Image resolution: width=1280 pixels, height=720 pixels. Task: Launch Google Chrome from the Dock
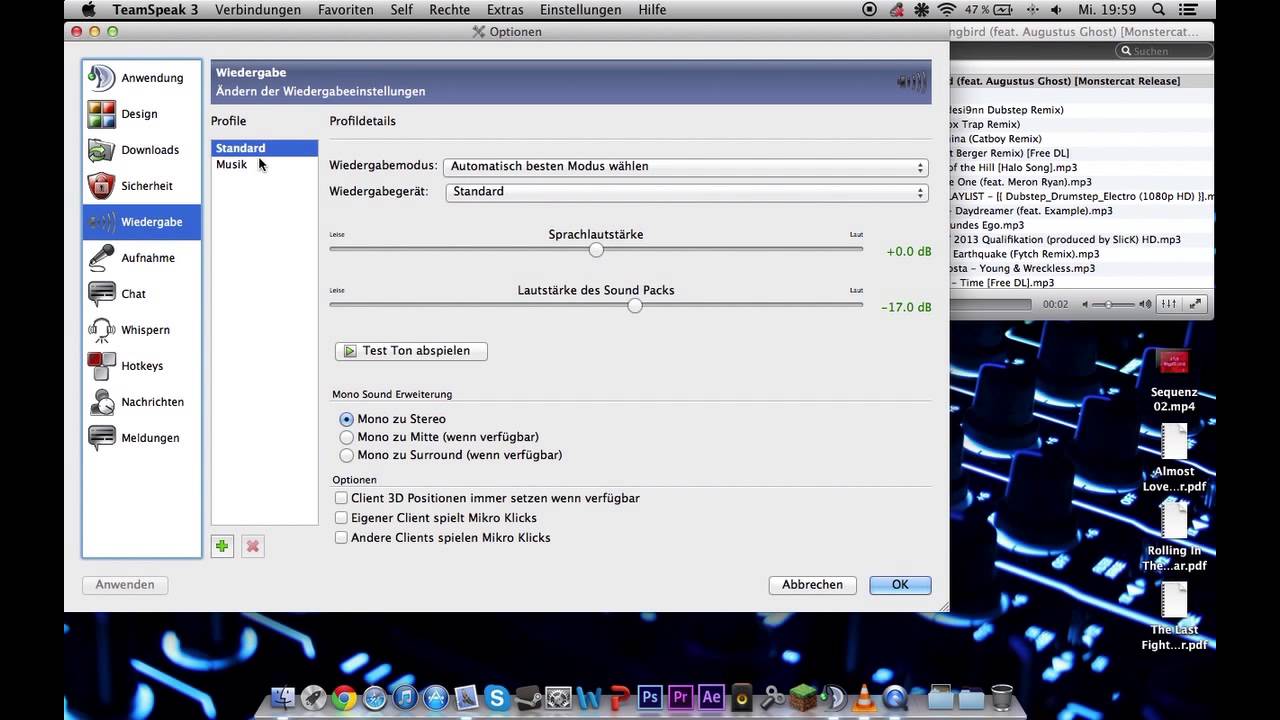[x=344, y=697]
